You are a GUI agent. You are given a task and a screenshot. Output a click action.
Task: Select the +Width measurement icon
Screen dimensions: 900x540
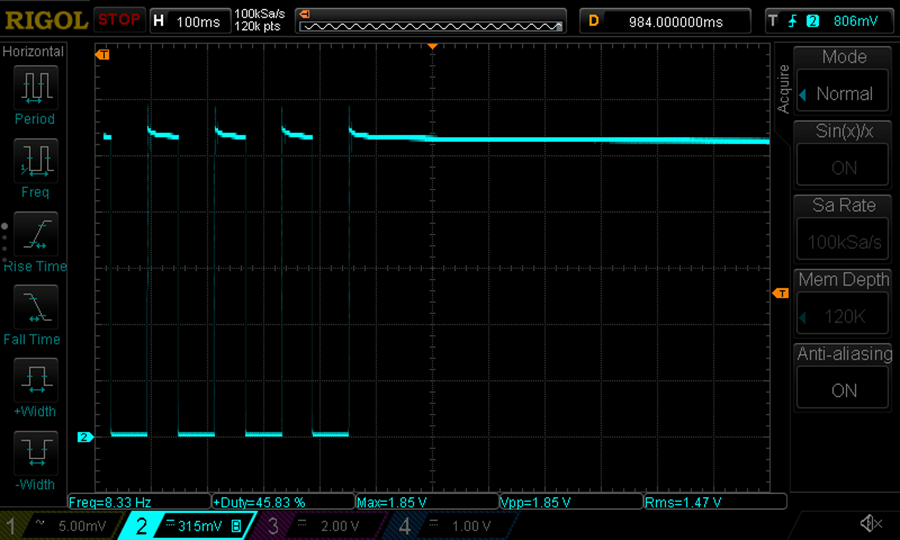point(36,379)
